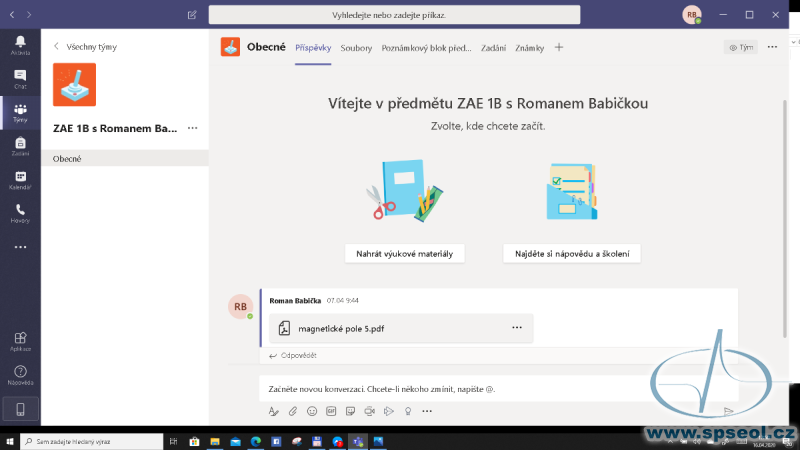
Task: Click Najděte si nápovědu a školení
Action: [x=572, y=254]
